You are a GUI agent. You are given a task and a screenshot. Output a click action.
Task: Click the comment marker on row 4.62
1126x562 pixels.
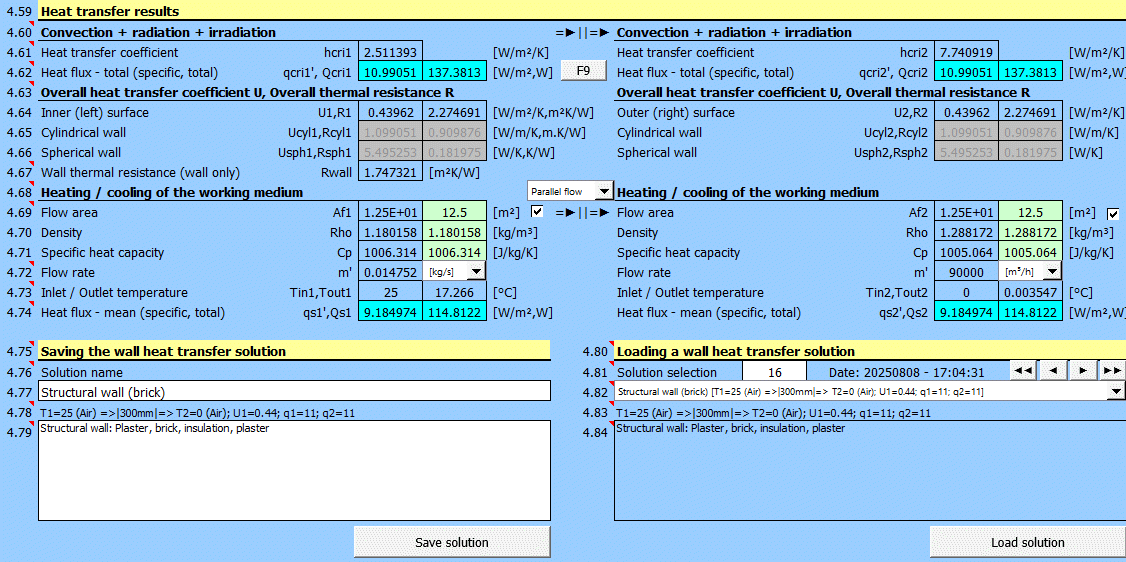(x=34, y=64)
